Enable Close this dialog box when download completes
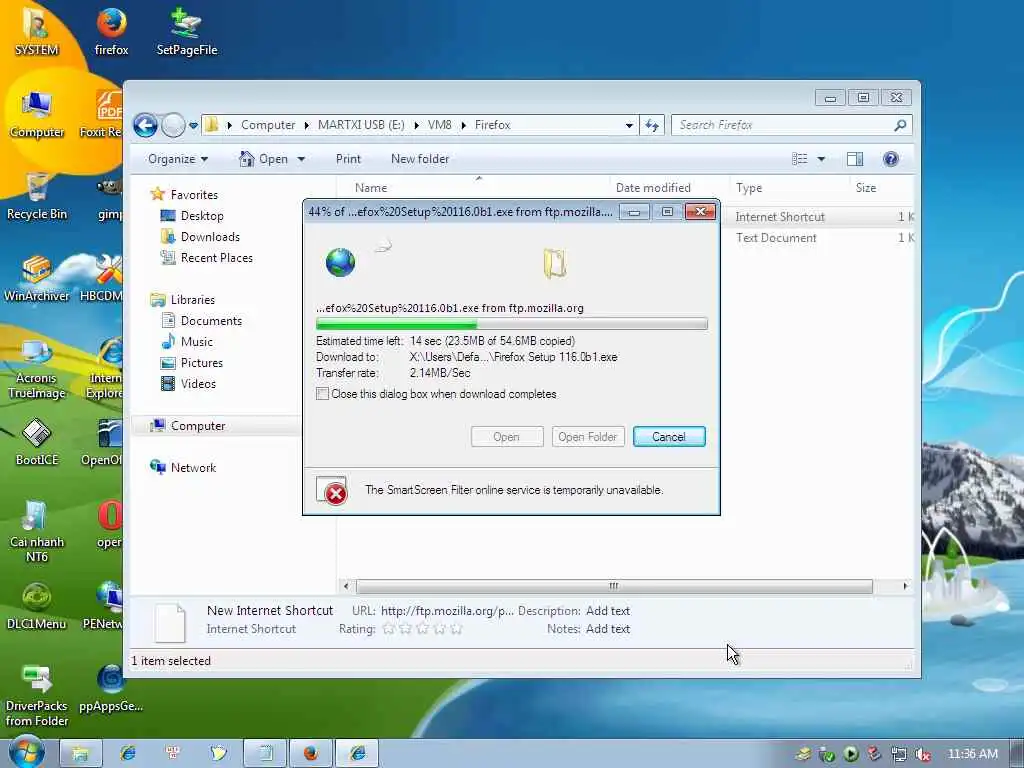Viewport: 1024px width, 768px height. click(x=322, y=394)
